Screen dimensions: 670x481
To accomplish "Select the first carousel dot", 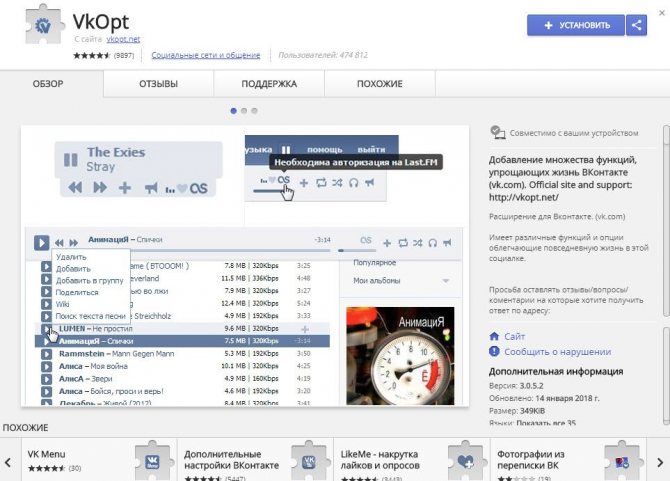I will (x=233, y=111).
